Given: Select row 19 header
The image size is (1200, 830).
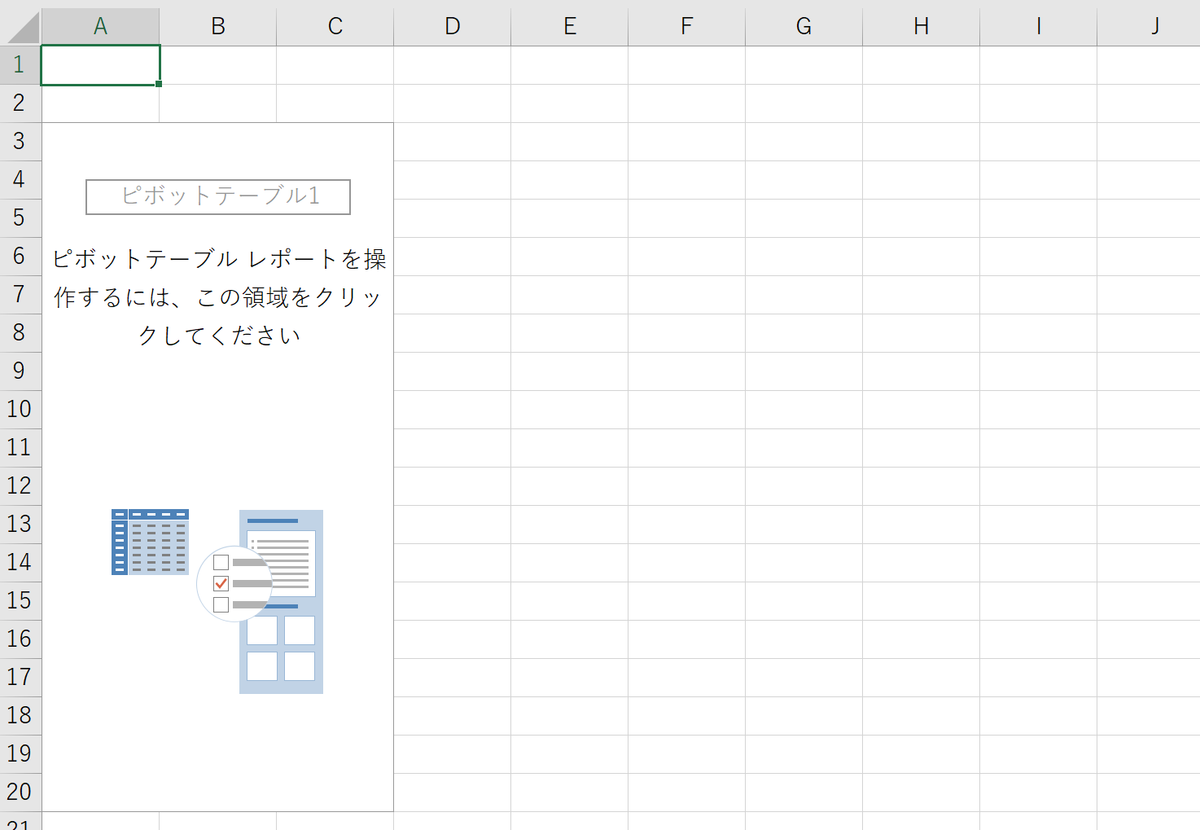Looking at the screenshot, I should (20, 753).
